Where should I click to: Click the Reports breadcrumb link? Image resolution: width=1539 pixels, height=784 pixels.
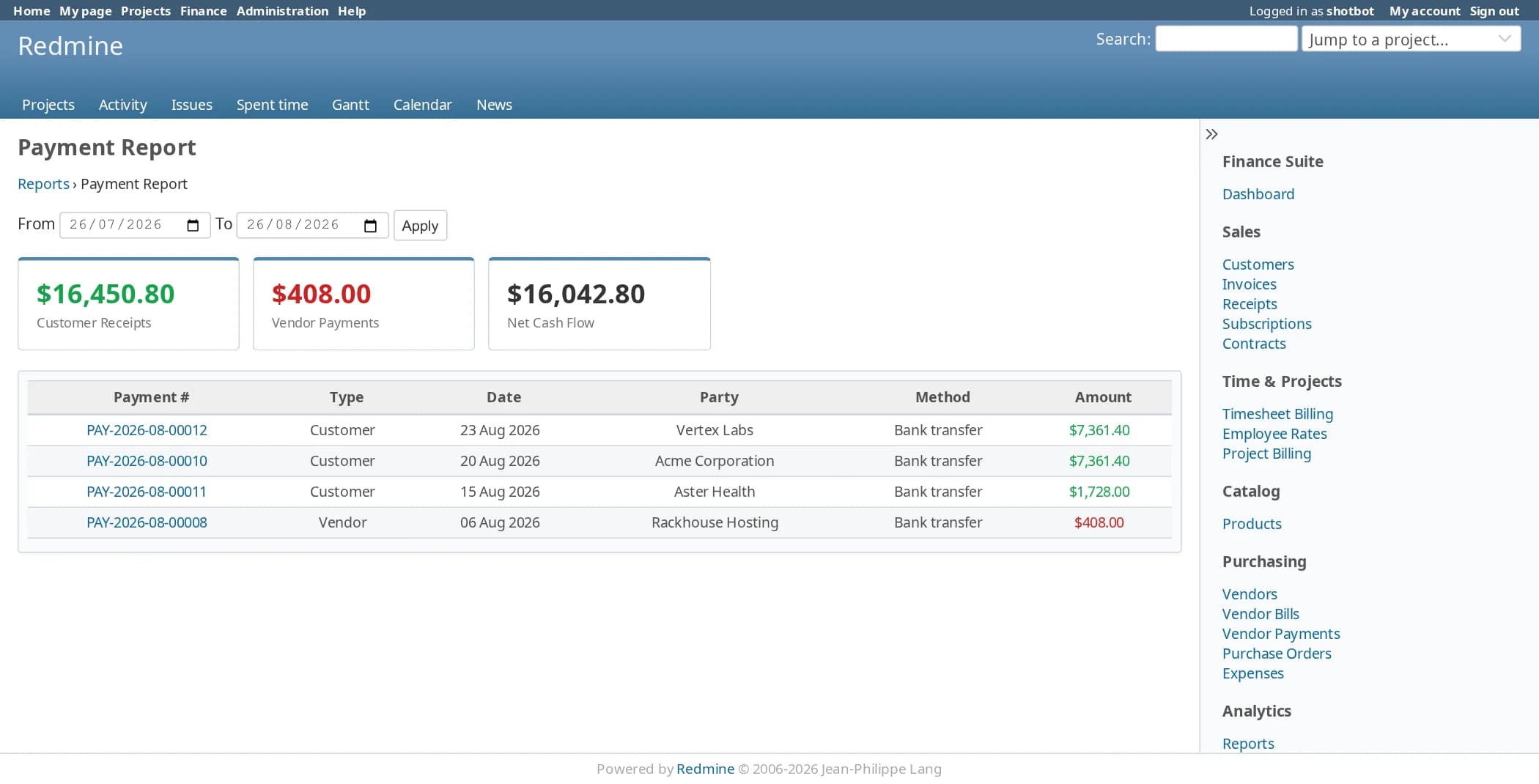[43, 184]
